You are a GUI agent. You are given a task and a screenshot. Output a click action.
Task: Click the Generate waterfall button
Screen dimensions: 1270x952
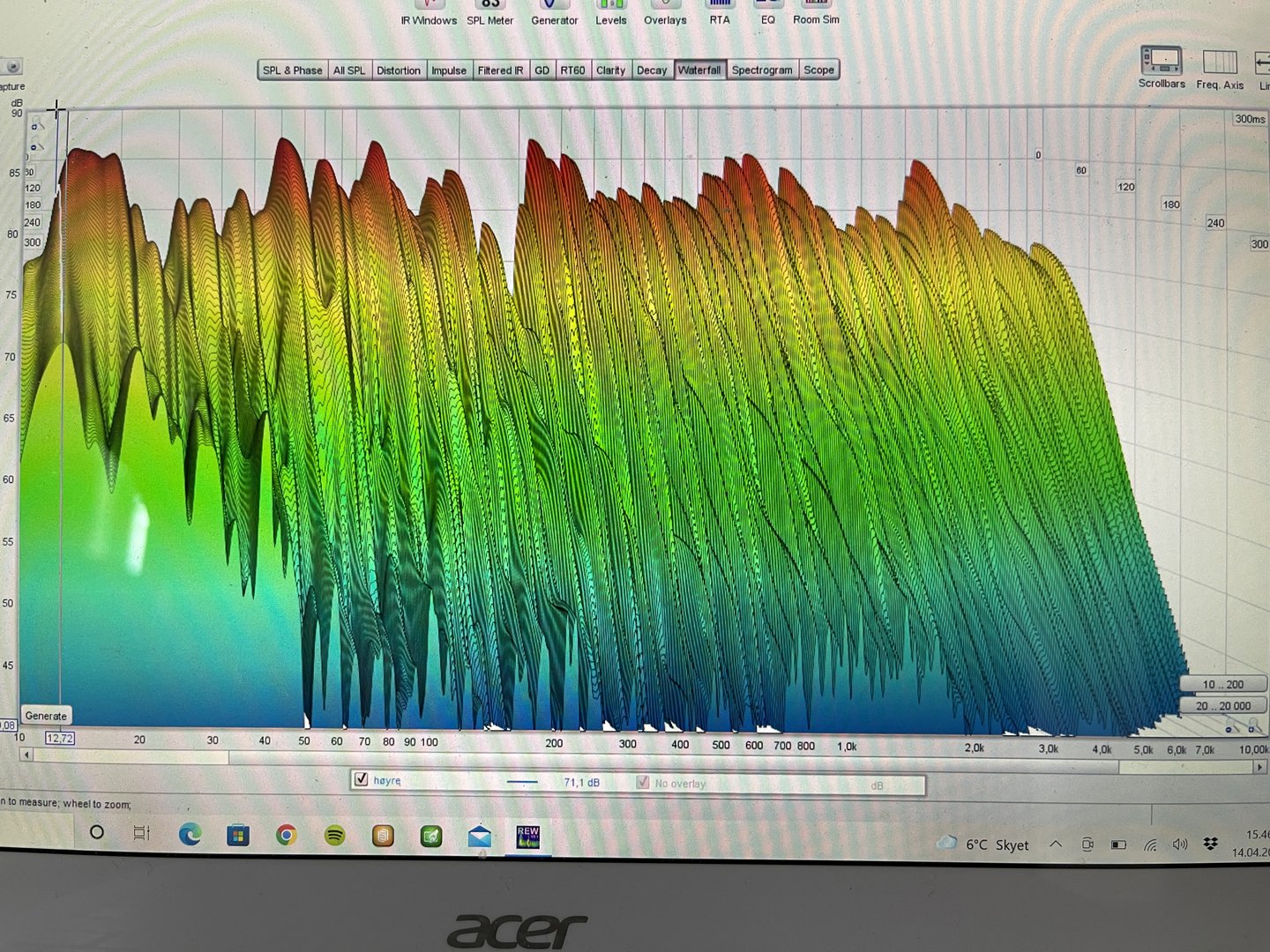pos(46,716)
